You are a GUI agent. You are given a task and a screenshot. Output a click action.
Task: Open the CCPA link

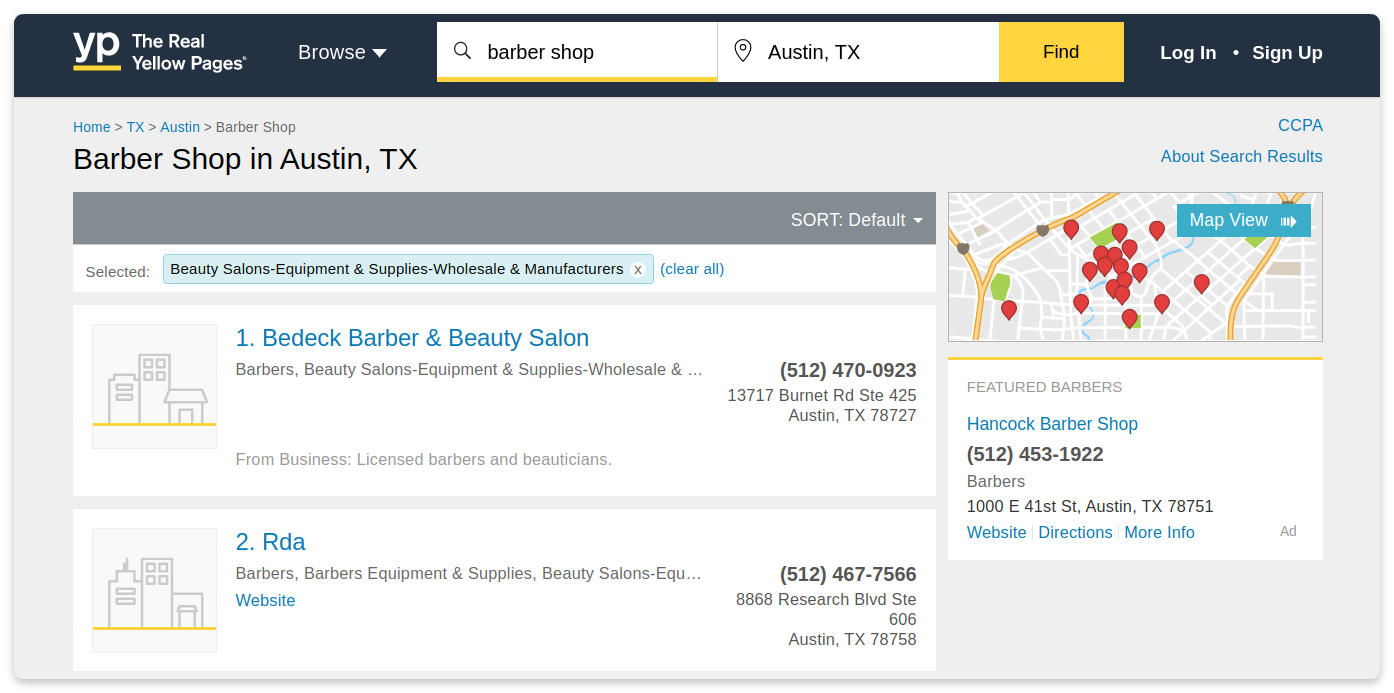1300,125
